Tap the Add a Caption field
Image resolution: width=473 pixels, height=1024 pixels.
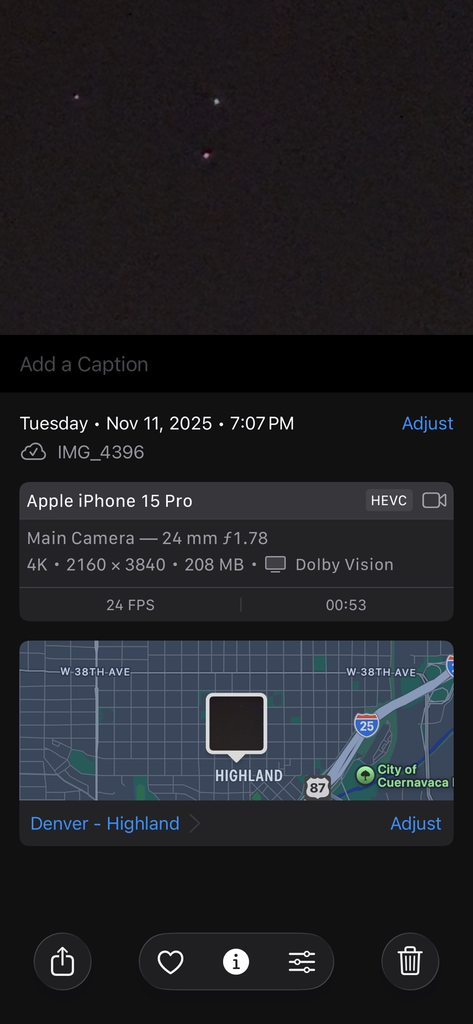[236, 364]
